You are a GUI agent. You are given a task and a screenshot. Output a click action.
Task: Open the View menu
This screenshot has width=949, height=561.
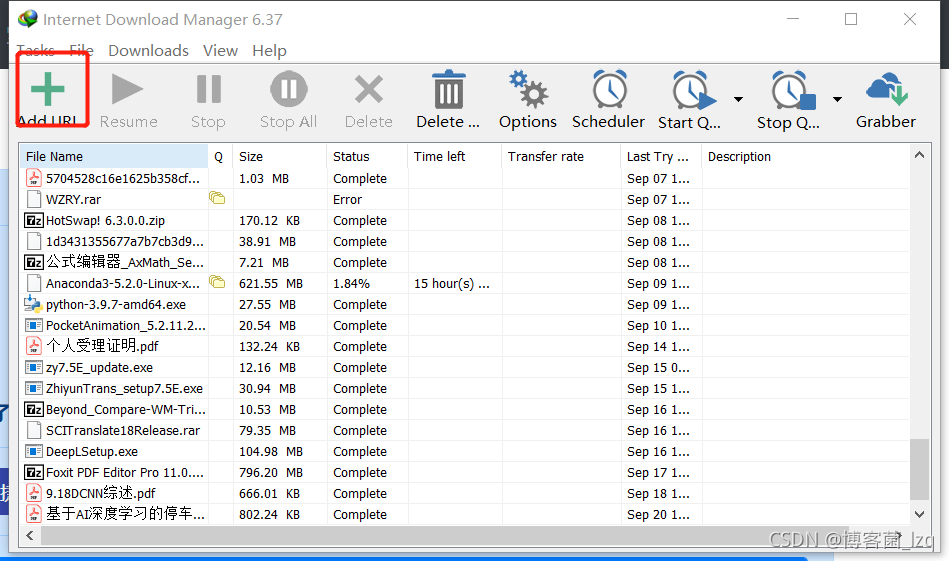pos(220,51)
